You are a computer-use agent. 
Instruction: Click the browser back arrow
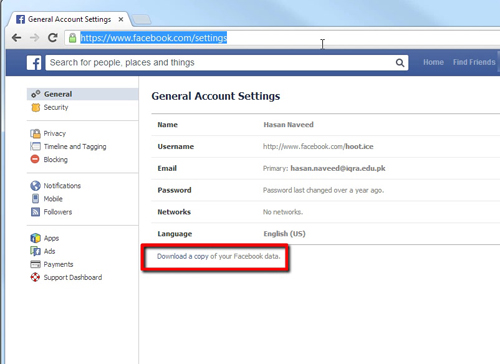coord(16,38)
